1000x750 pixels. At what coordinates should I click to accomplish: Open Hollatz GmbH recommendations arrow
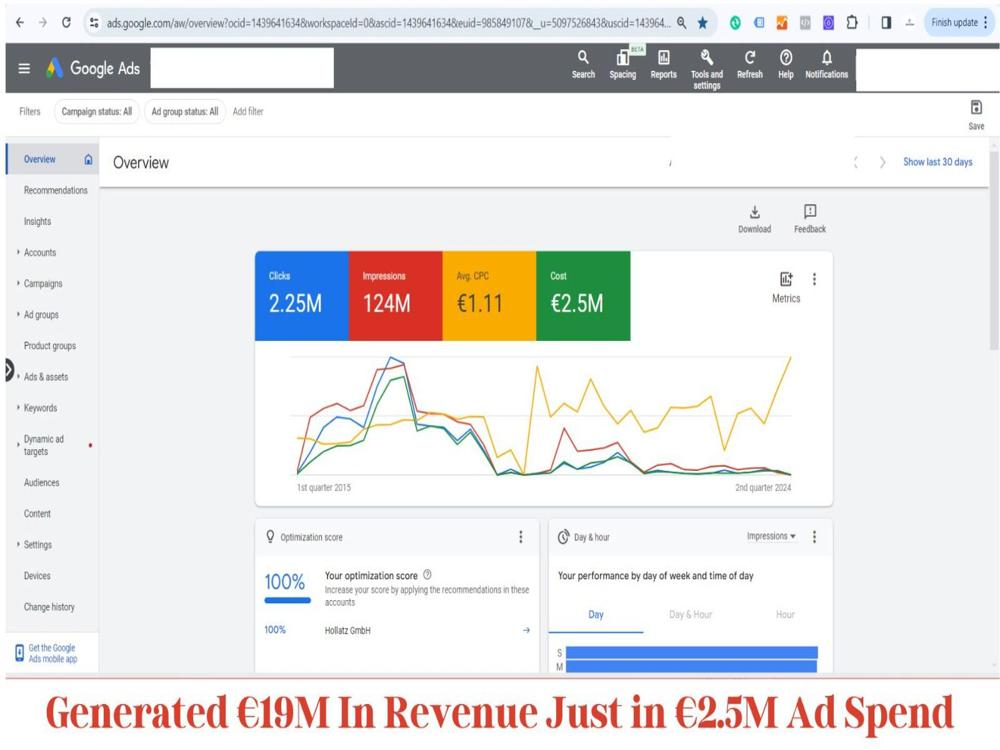point(526,630)
